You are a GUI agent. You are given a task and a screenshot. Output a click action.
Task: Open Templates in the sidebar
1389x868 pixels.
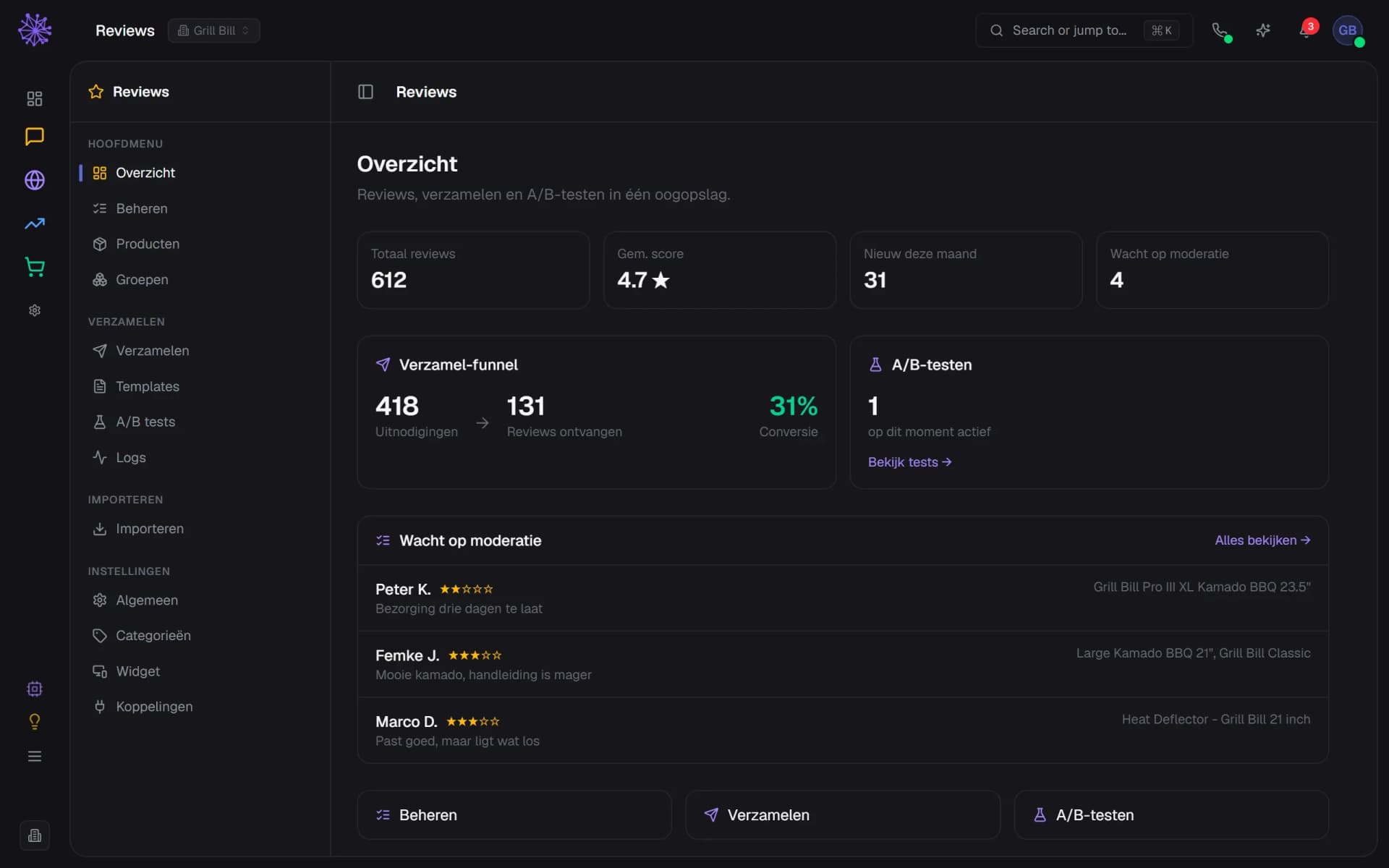200,386
